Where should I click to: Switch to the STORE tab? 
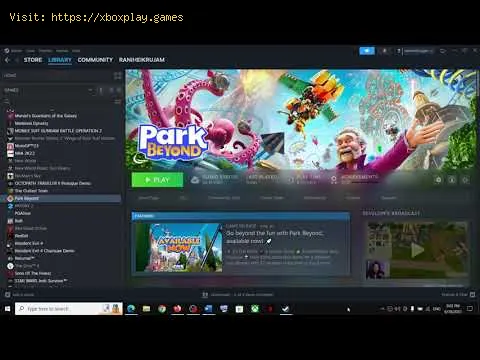click(x=33, y=60)
